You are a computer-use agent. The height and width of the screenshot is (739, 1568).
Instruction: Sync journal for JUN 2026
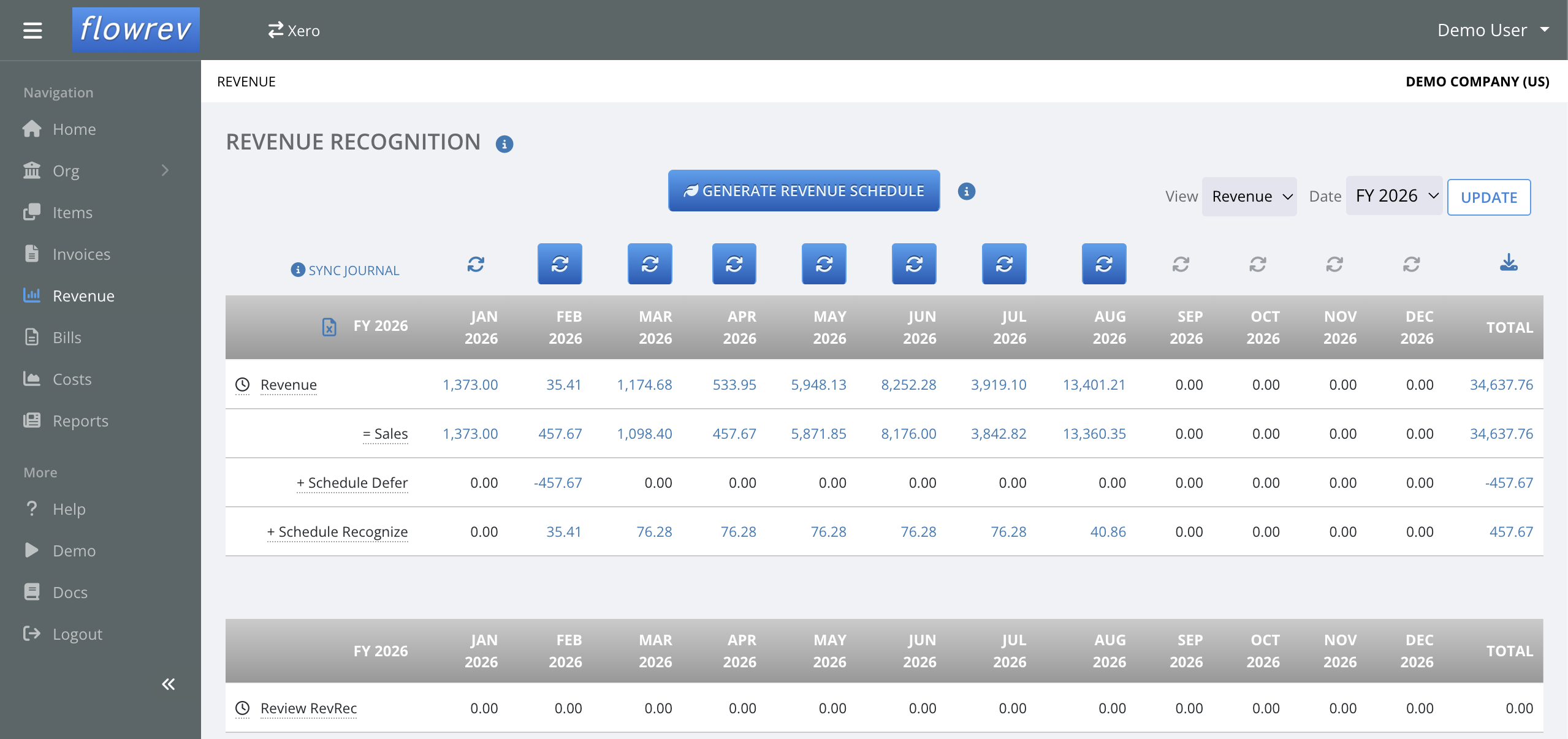pos(914,264)
